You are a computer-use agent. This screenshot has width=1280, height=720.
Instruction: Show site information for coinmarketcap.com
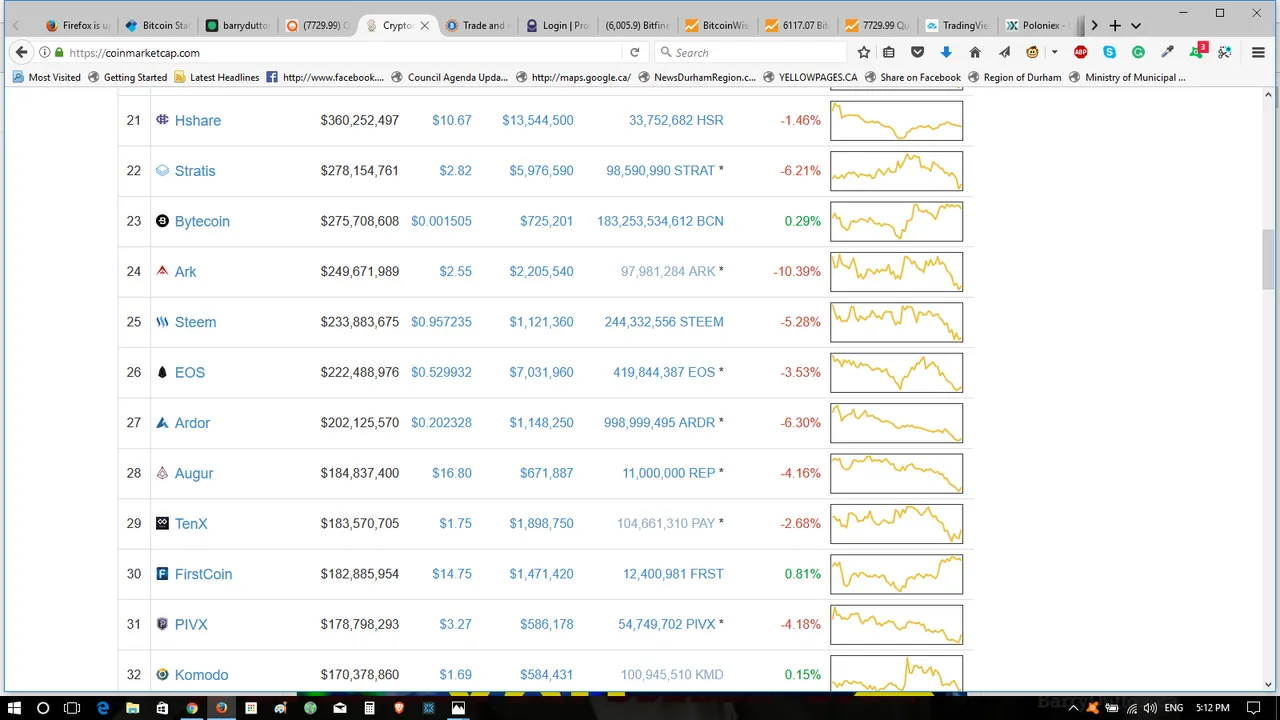[45, 52]
